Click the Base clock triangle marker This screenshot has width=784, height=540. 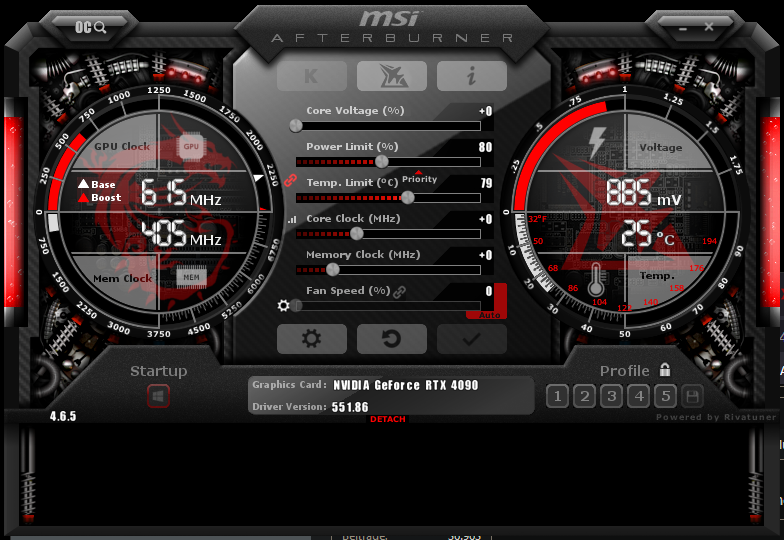84,184
